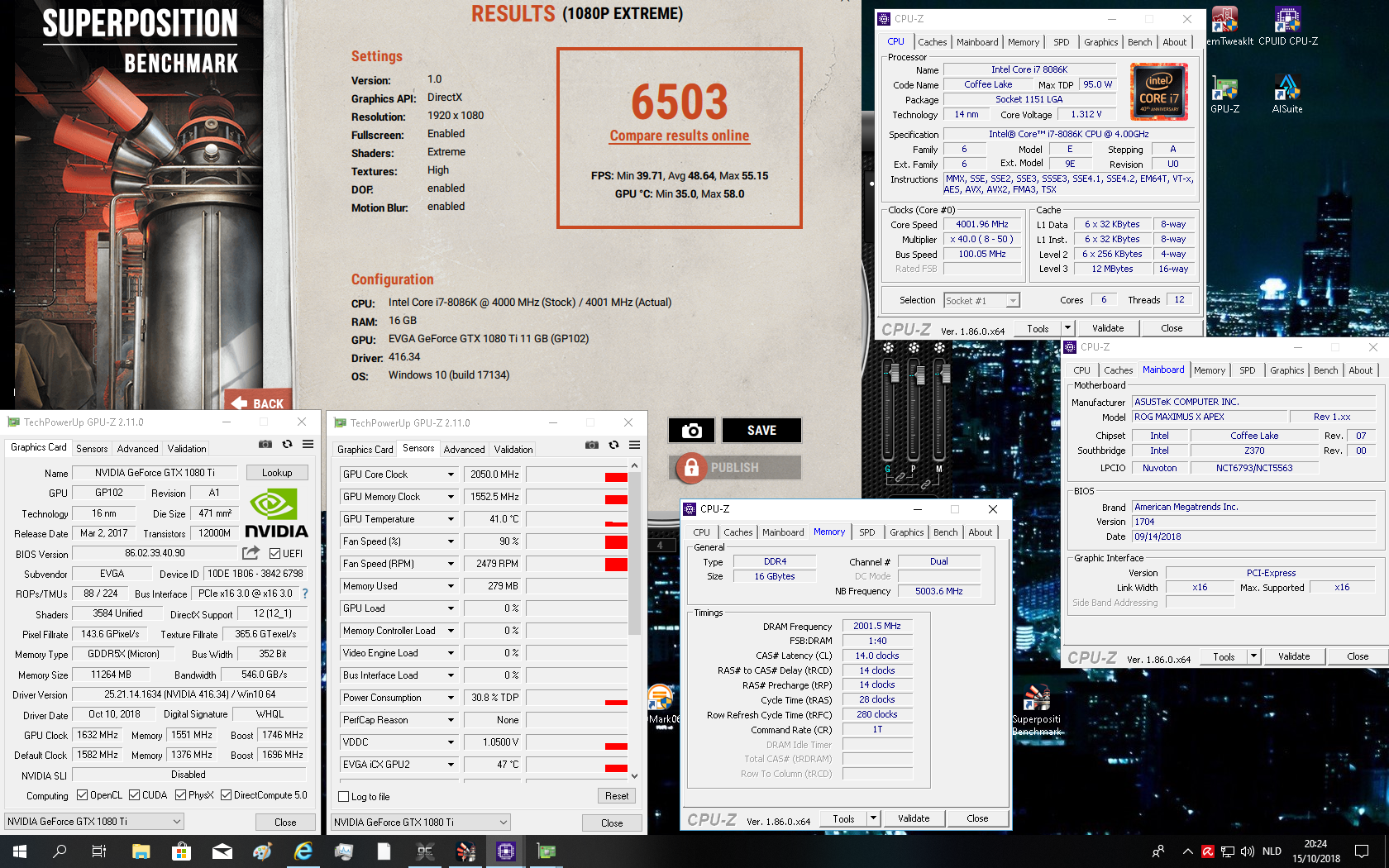
Task: Click CPU-Z taskbar icon
Action: (505, 851)
